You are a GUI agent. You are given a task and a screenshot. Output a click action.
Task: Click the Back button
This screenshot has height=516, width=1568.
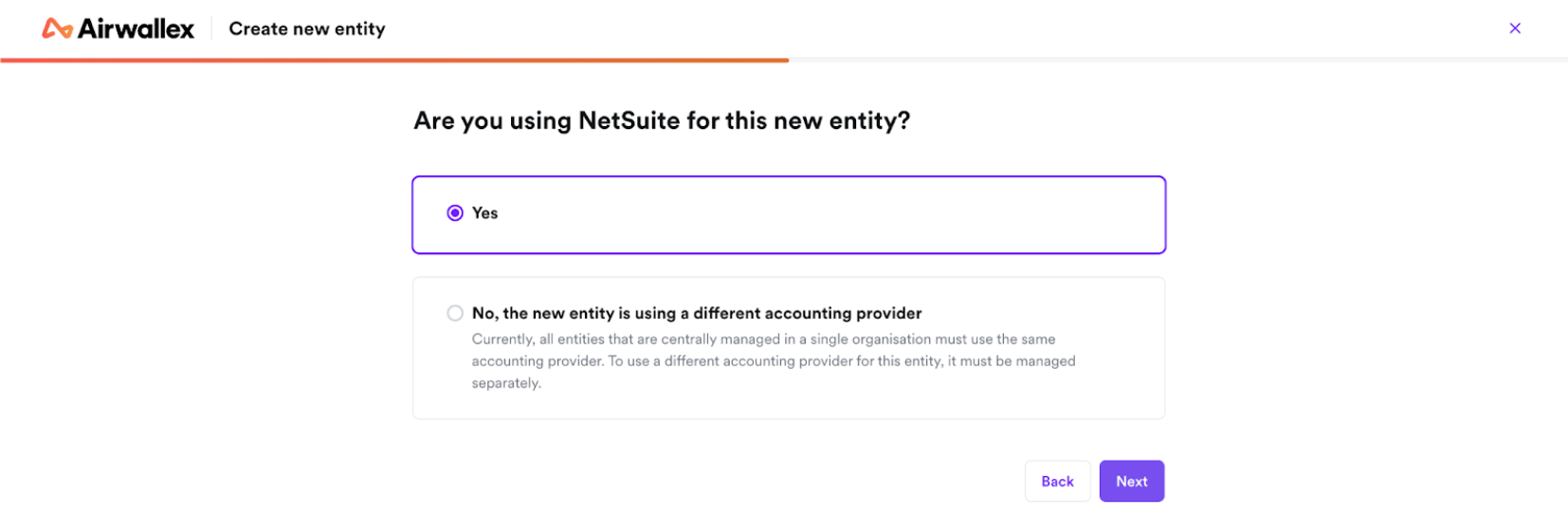[1057, 481]
